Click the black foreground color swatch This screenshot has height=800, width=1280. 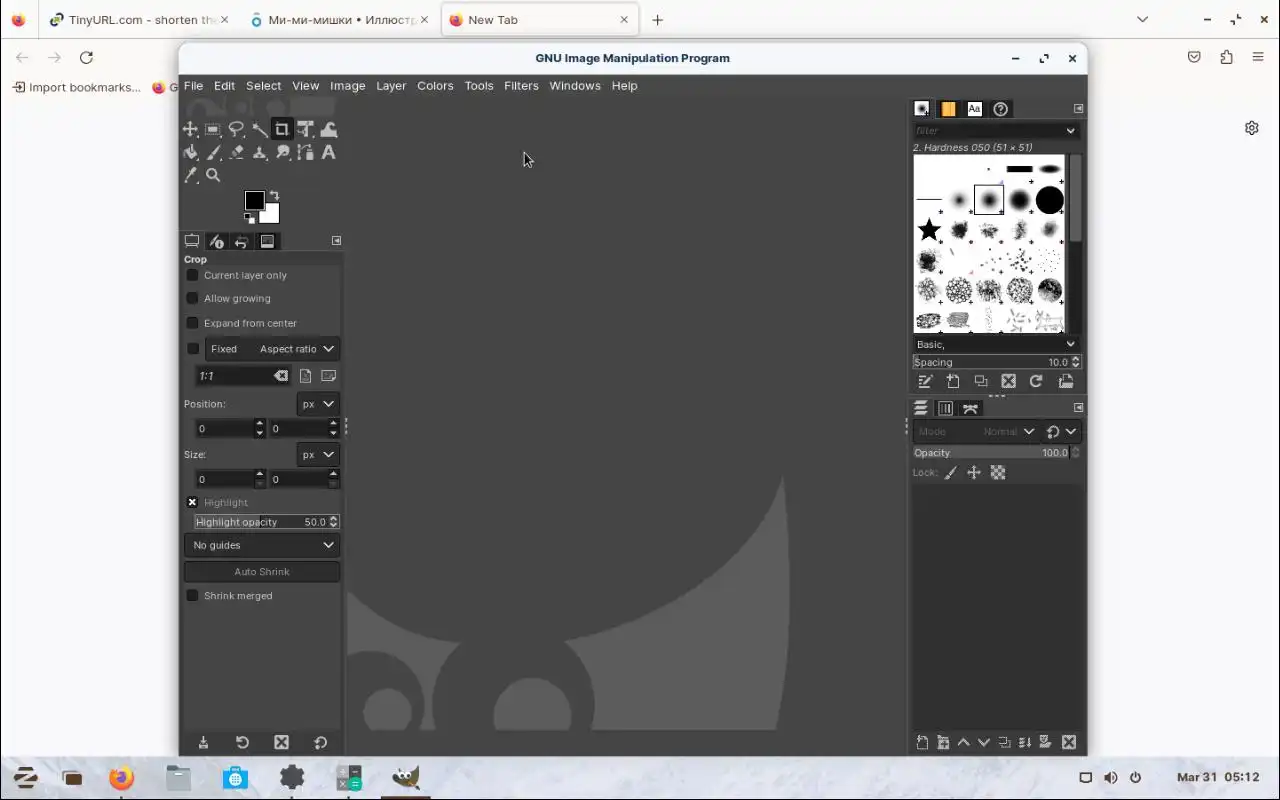(254, 201)
